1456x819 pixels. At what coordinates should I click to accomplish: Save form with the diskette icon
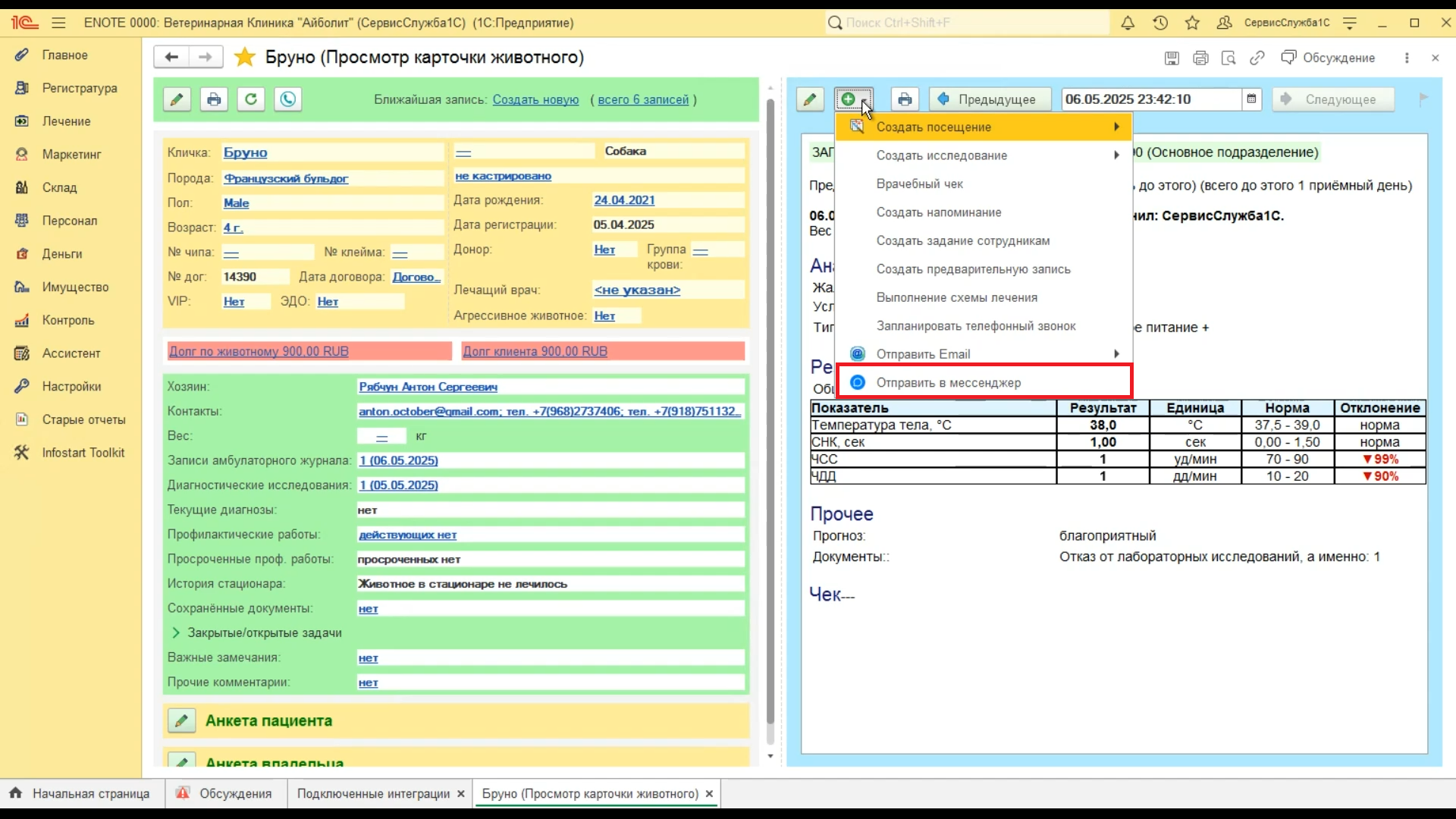[x=1172, y=58]
